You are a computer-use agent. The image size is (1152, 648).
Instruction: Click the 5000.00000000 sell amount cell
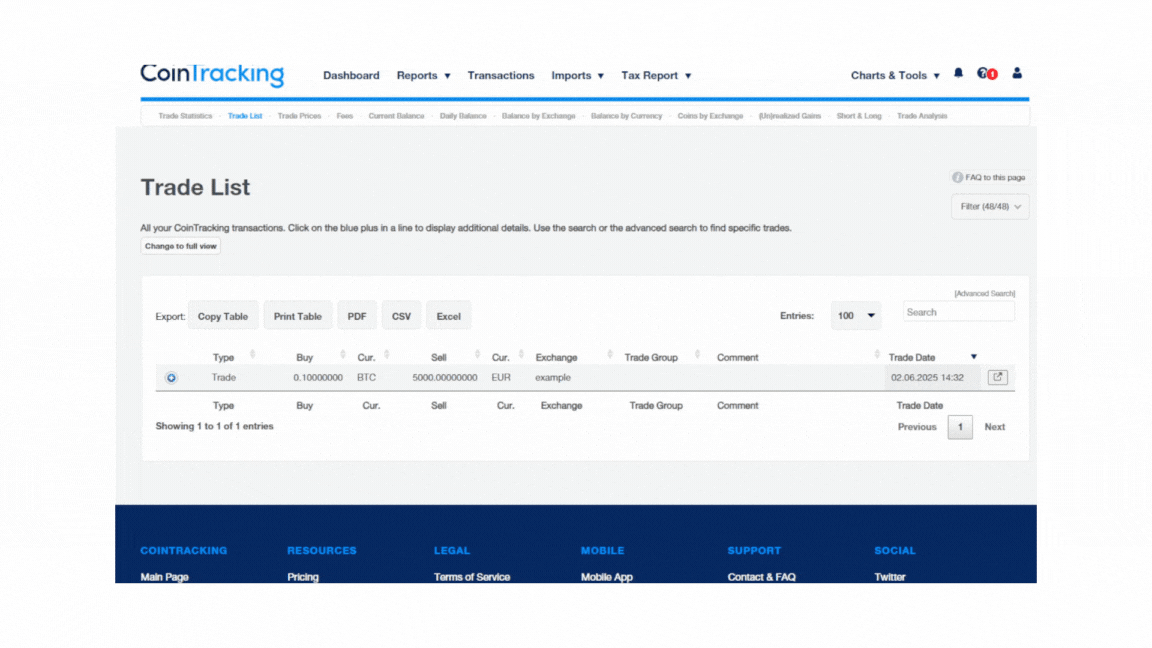pos(444,378)
